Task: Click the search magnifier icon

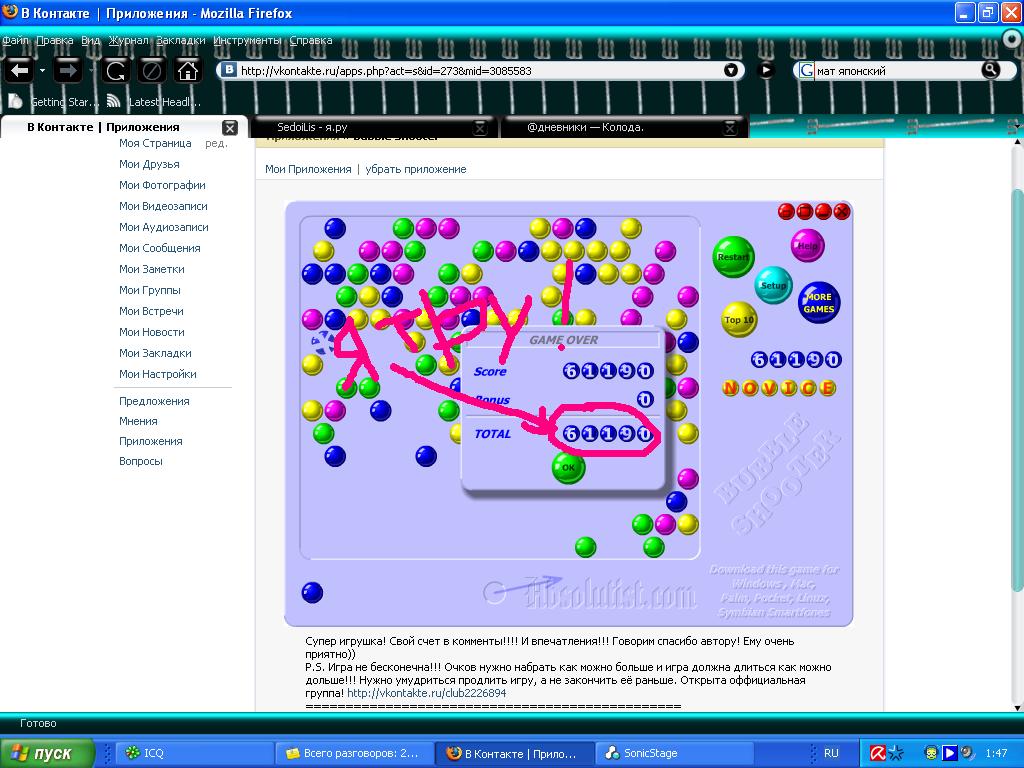Action: point(991,70)
